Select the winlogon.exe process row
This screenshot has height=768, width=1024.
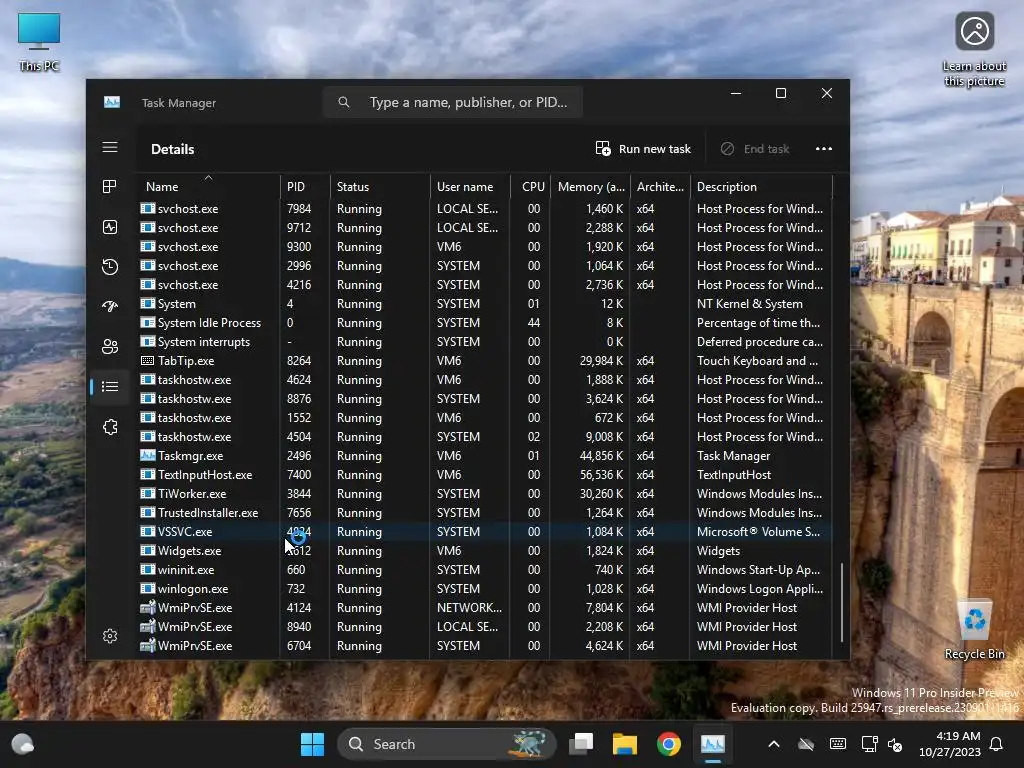click(x=485, y=588)
